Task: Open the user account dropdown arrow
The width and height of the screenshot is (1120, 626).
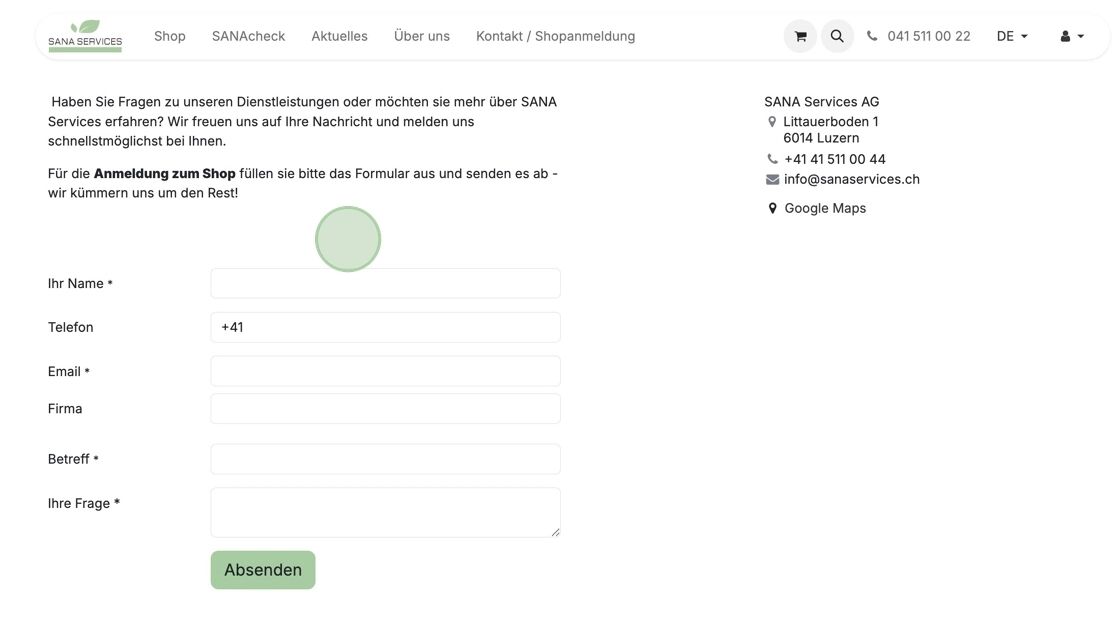Action: tap(1081, 36)
